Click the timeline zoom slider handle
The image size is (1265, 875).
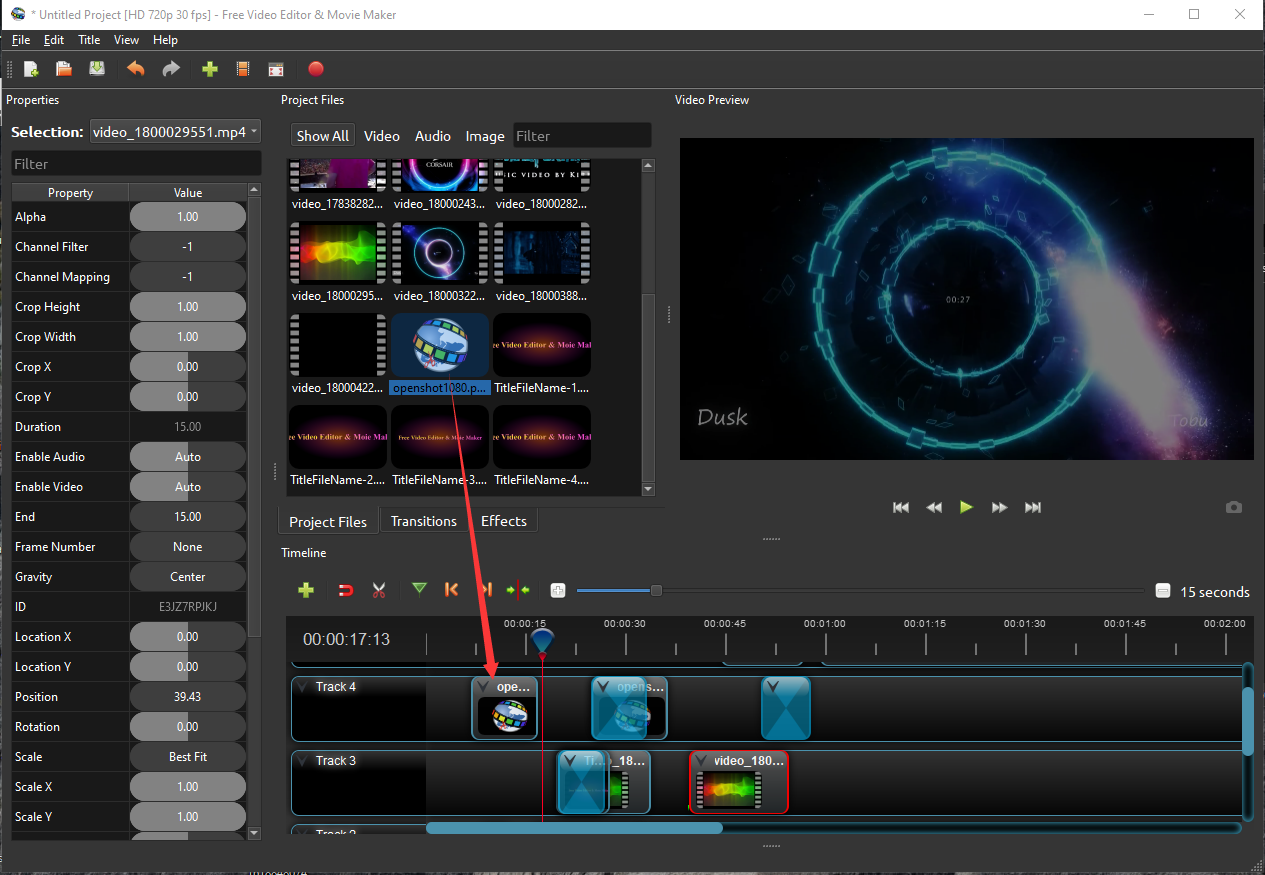[656, 591]
